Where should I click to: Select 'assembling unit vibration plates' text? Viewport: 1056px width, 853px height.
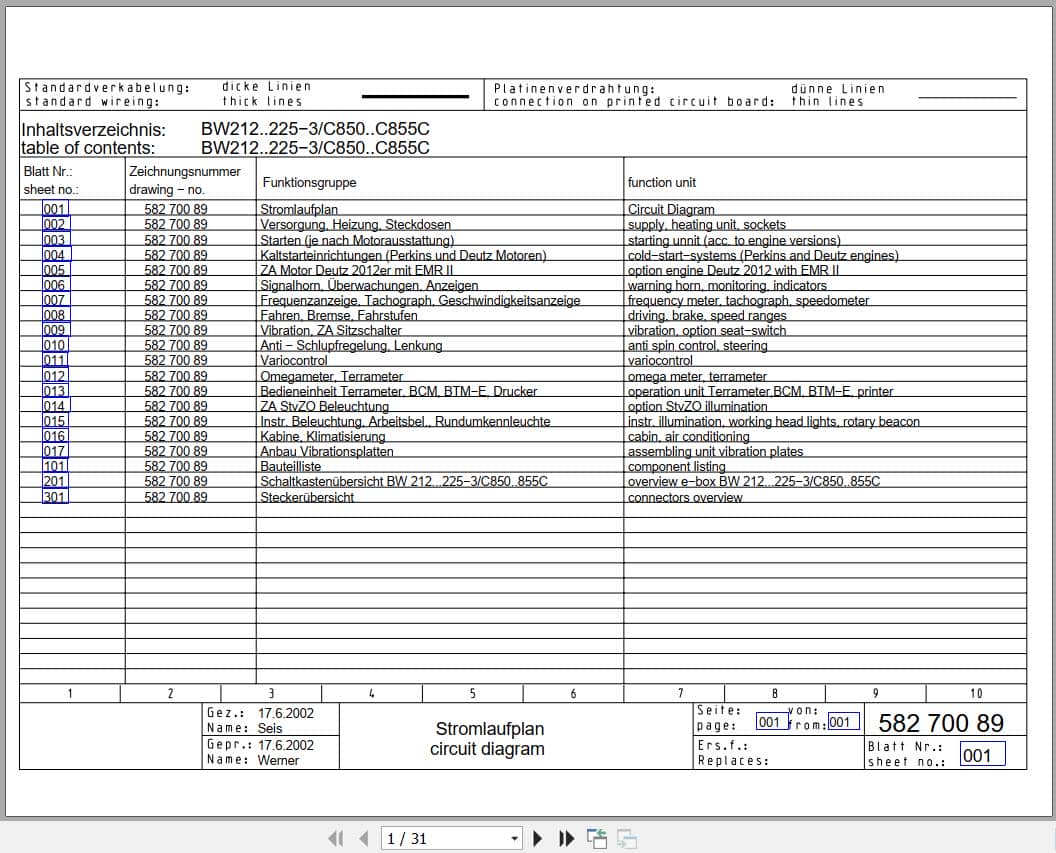[x=715, y=451]
